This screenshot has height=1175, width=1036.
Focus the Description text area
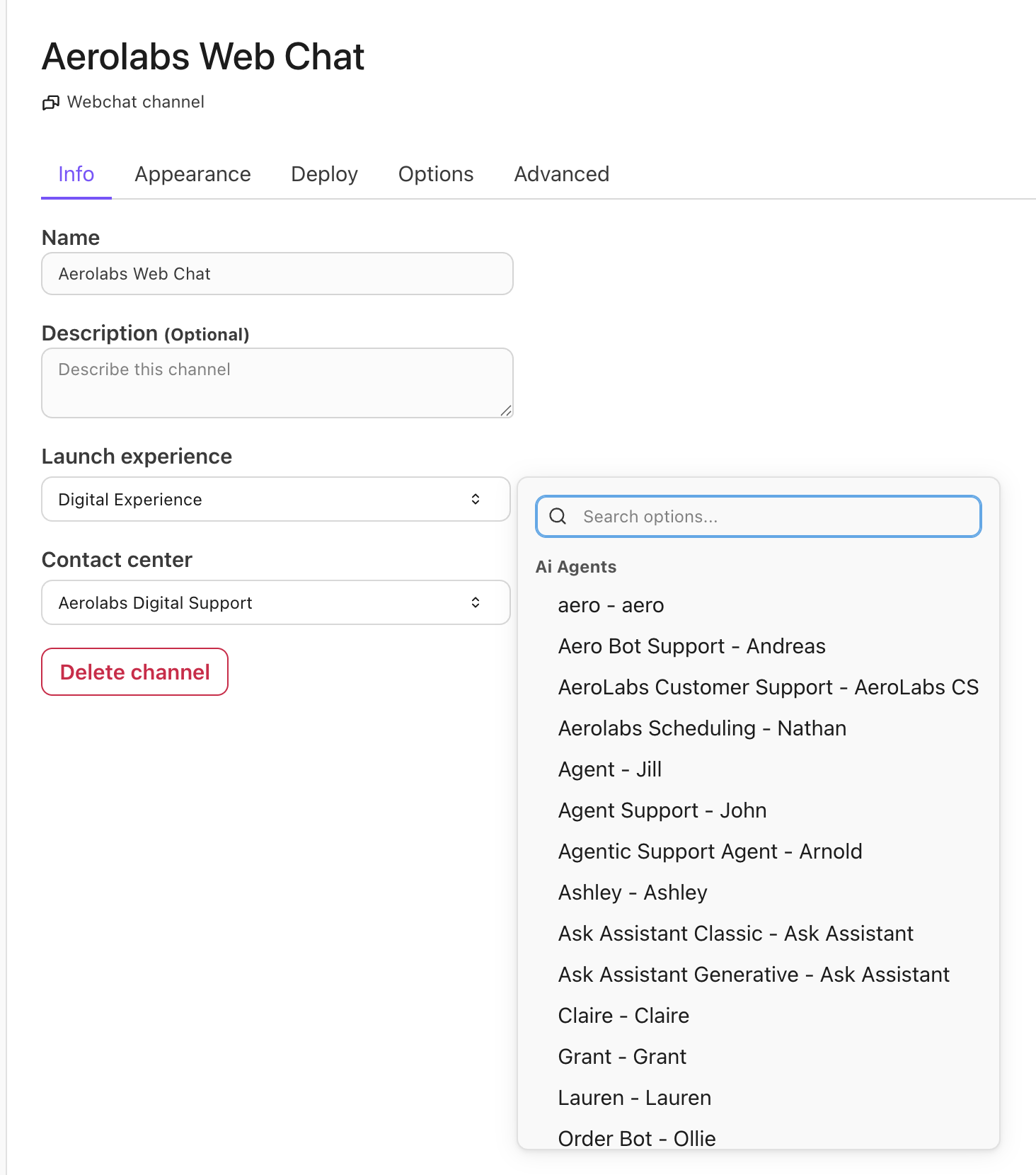pyautogui.click(x=277, y=383)
